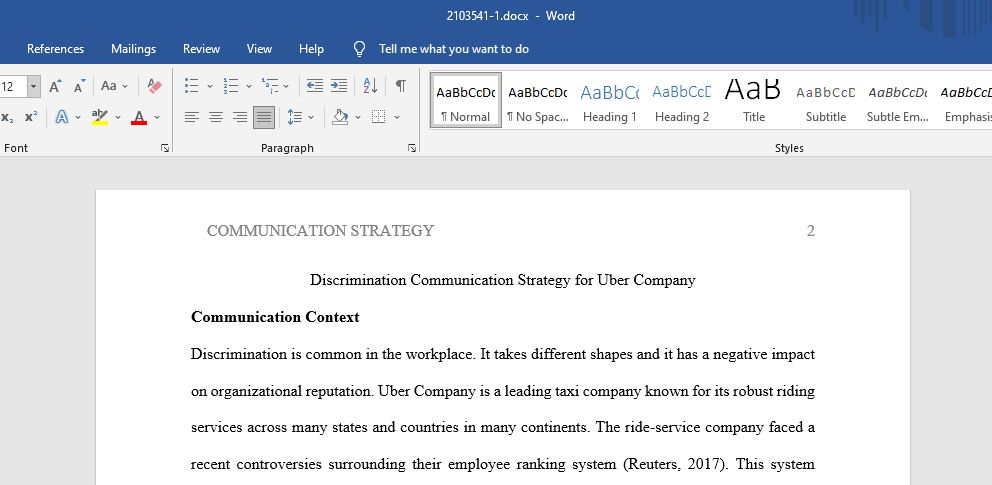
Task: Open numbering library dropdown arrow
Action: 249,86
